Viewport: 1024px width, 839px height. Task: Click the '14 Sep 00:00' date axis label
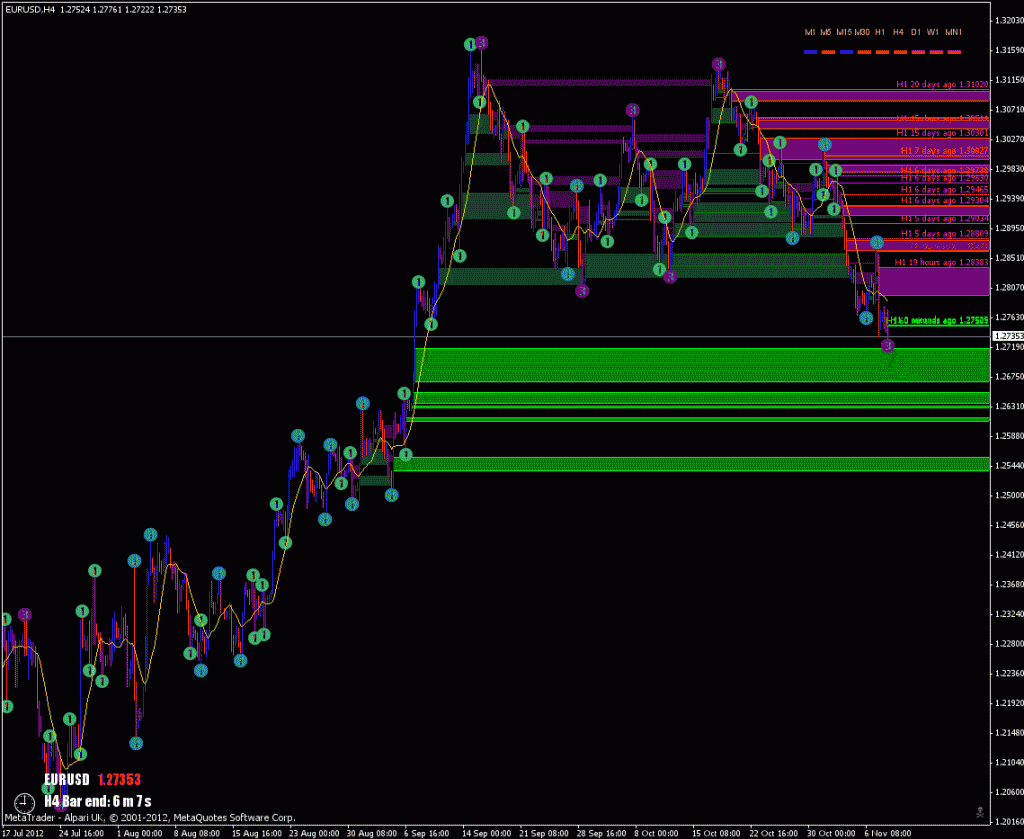tap(486, 834)
